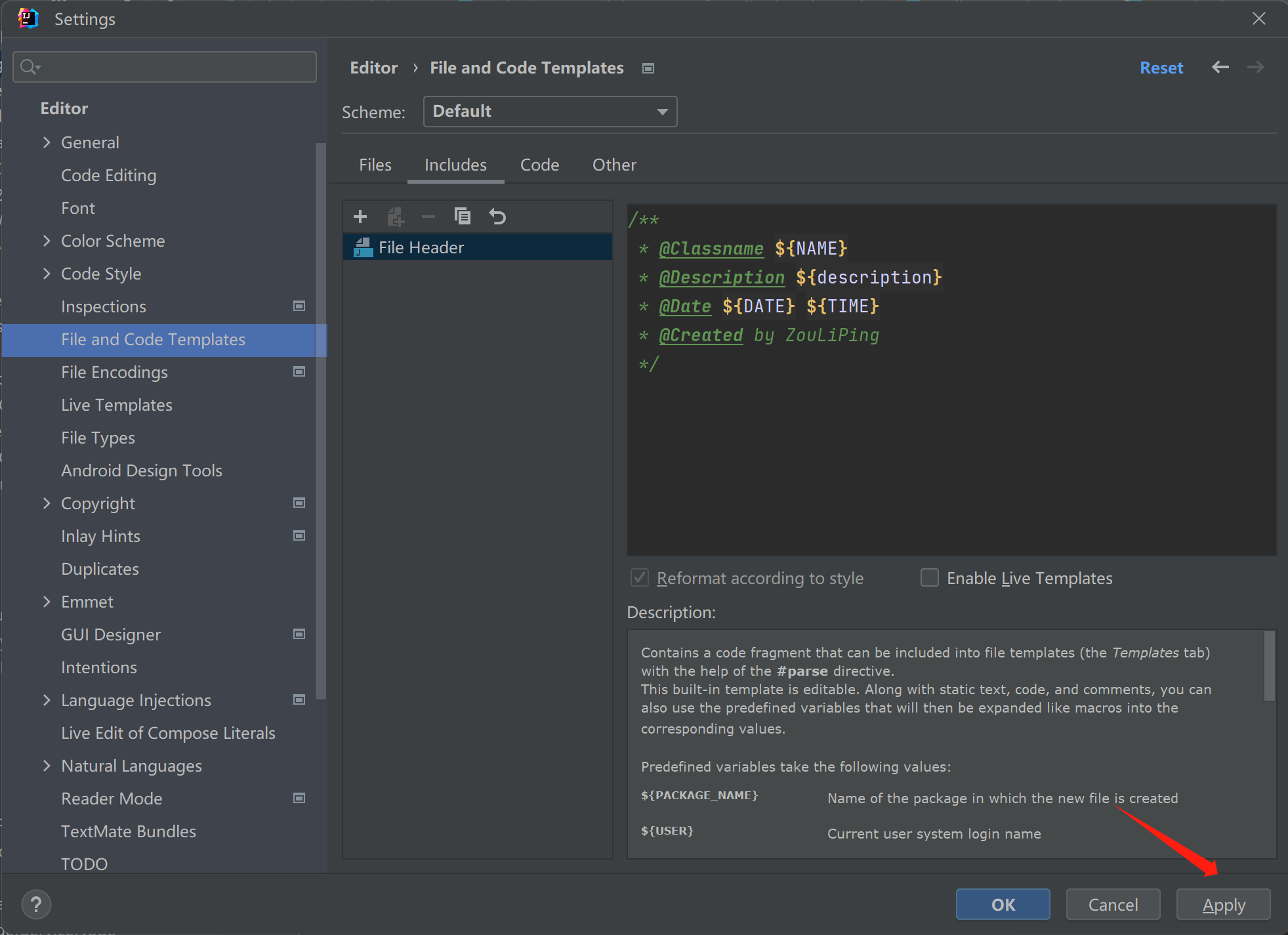The width and height of the screenshot is (1288, 935).
Task: Click the forward navigation arrow
Action: 1255,67
